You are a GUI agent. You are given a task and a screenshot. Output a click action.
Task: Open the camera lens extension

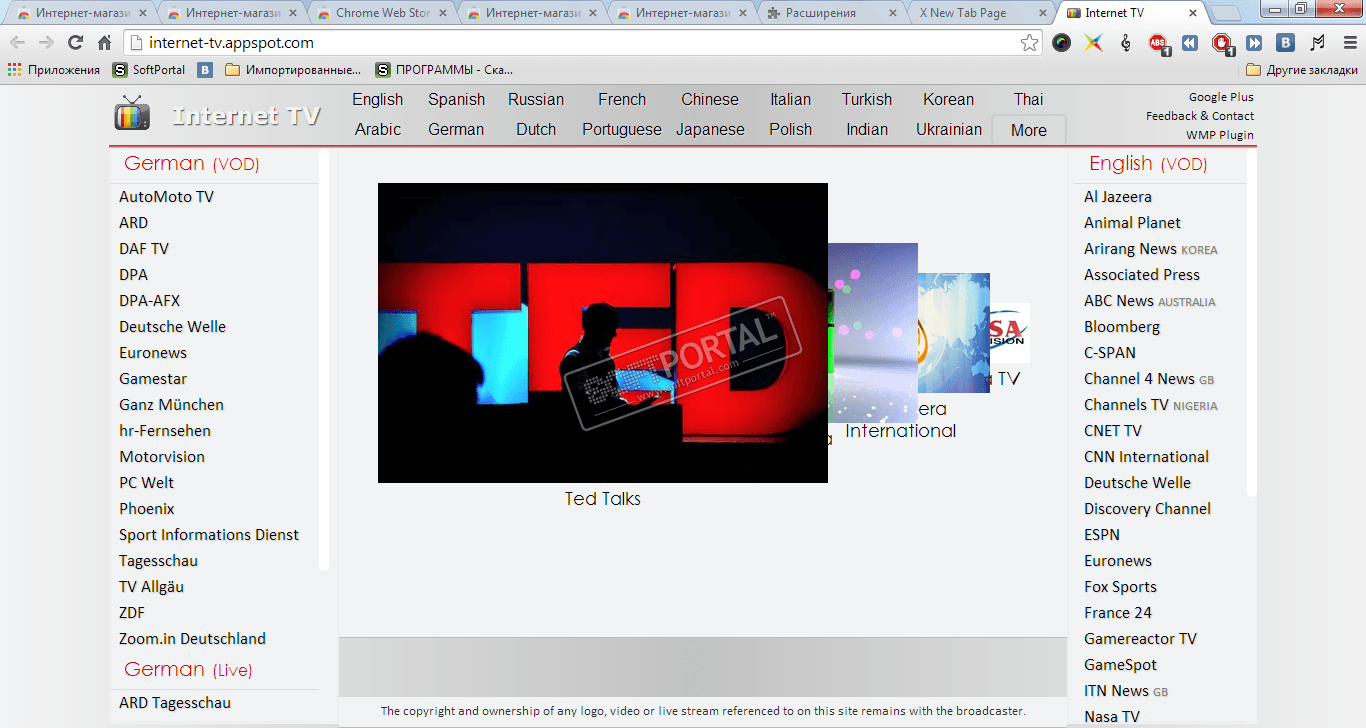click(x=1062, y=43)
